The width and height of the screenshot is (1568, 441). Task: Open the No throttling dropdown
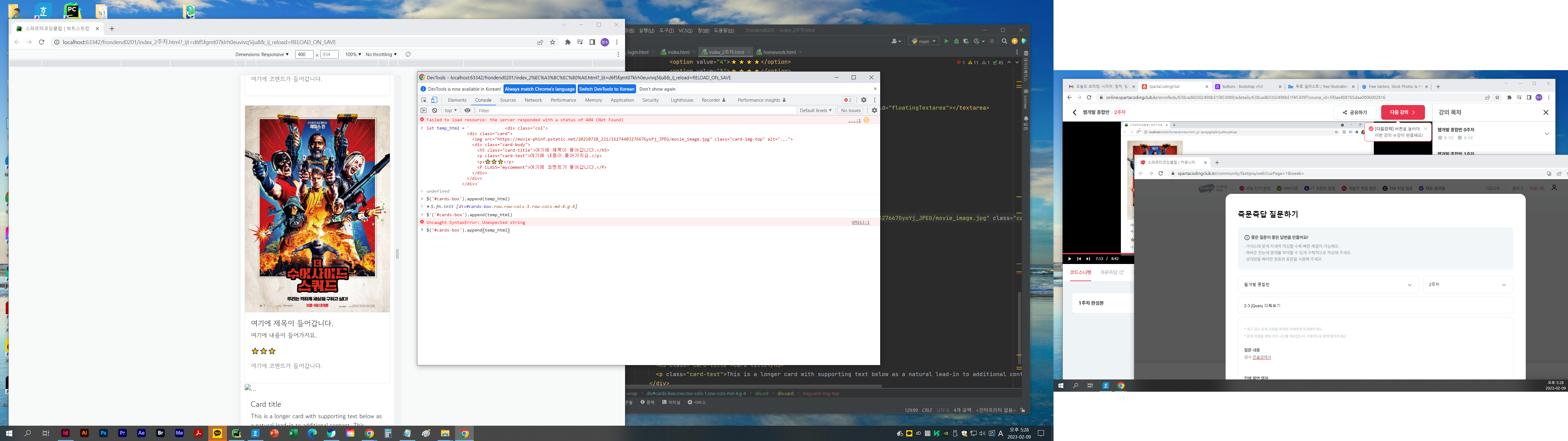pos(381,54)
